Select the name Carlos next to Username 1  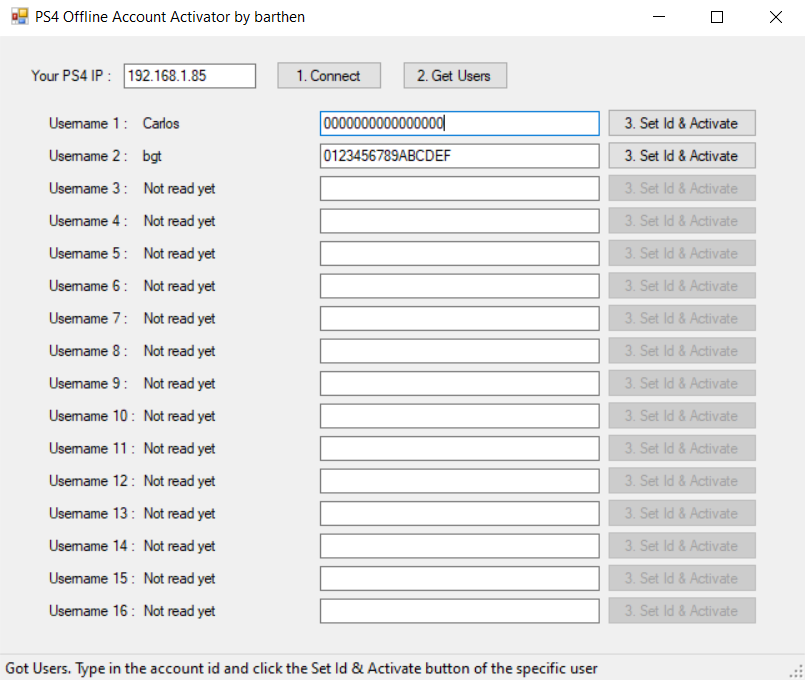(x=161, y=124)
